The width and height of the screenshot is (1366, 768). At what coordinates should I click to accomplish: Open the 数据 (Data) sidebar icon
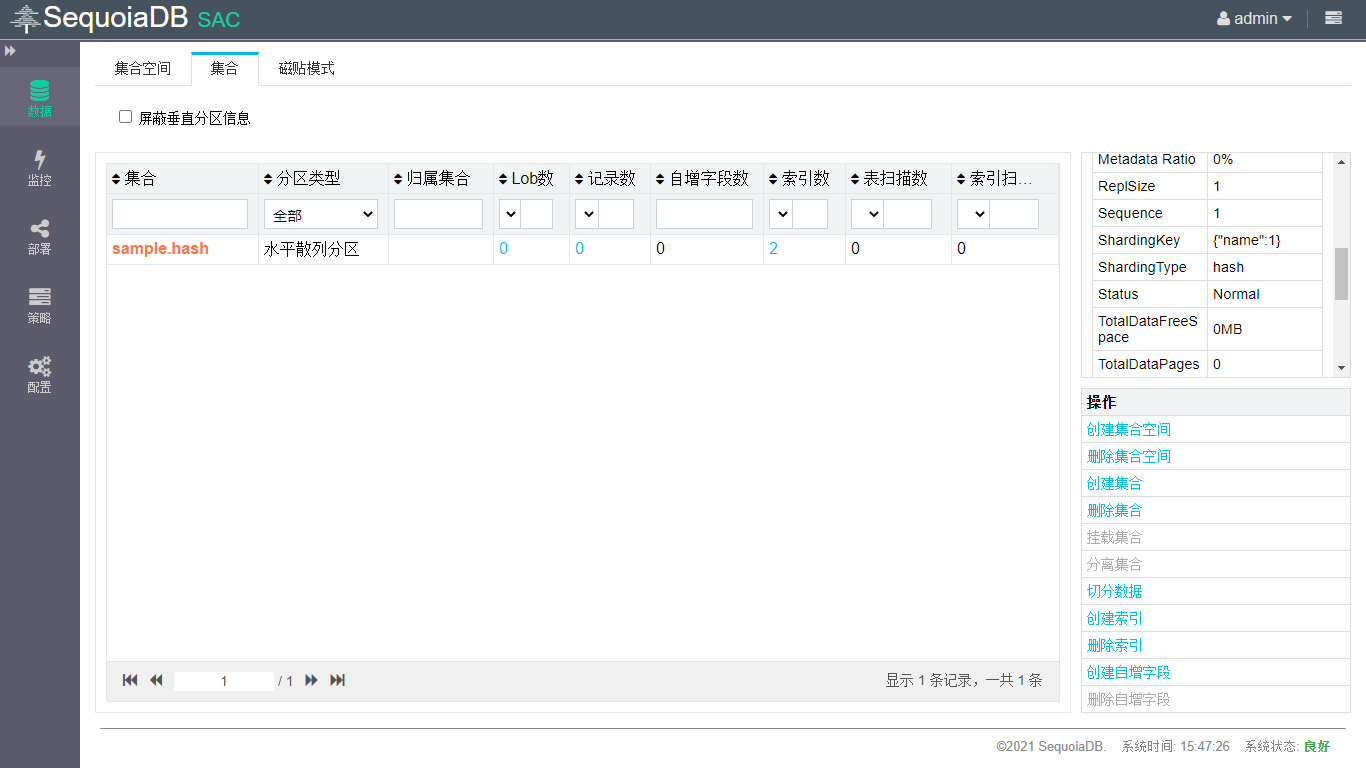(x=39, y=98)
